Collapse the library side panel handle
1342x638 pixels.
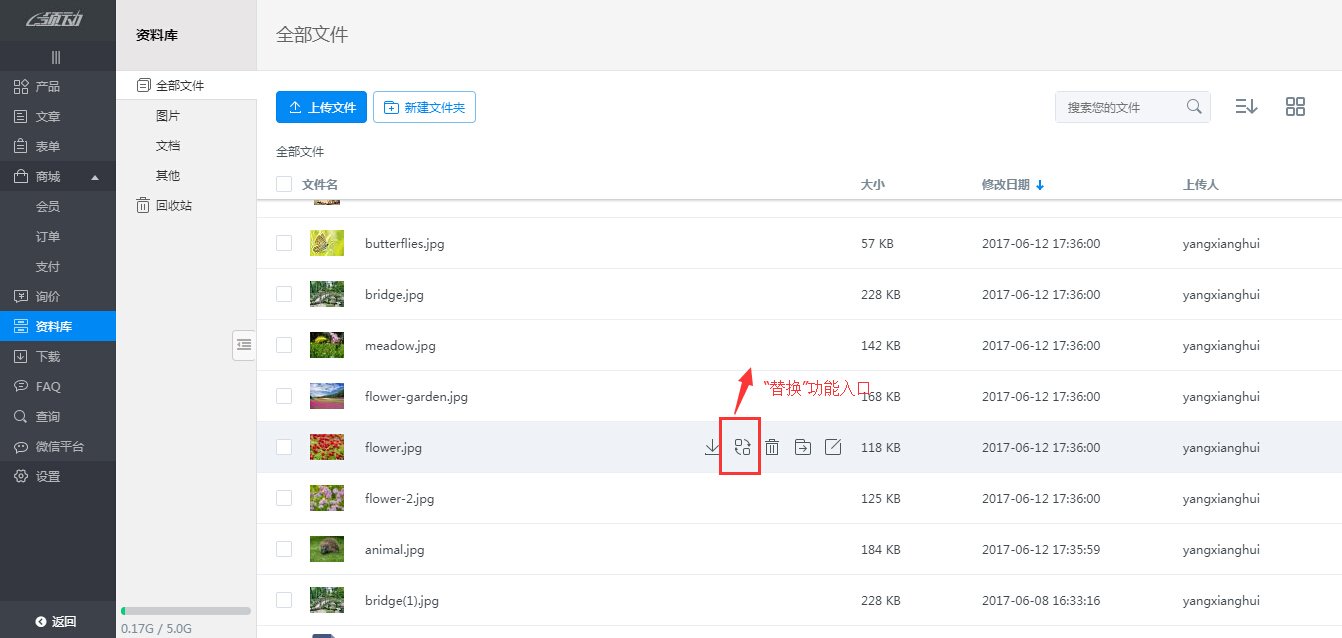point(243,345)
